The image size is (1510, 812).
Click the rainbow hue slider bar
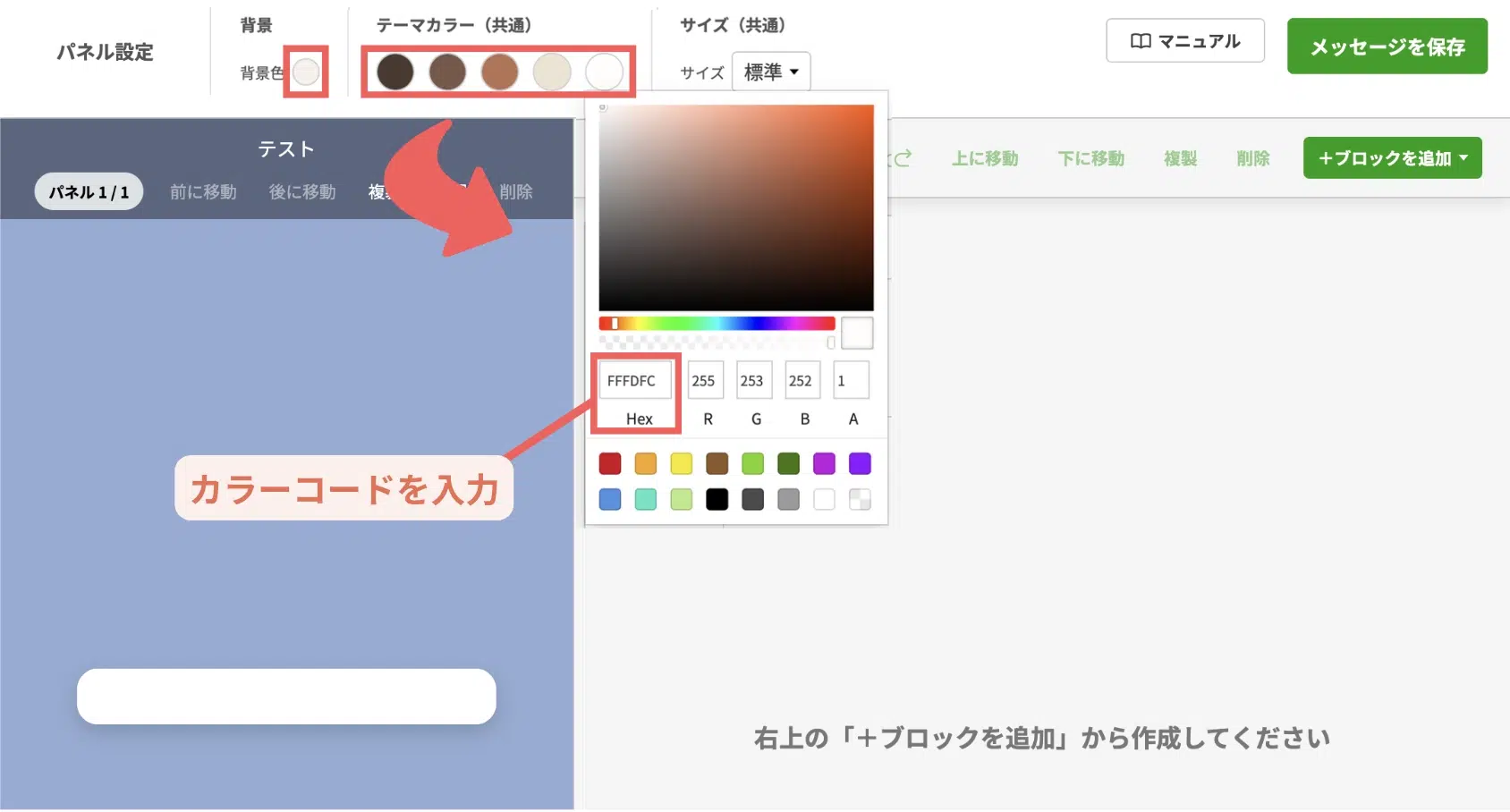coord(717,324)
